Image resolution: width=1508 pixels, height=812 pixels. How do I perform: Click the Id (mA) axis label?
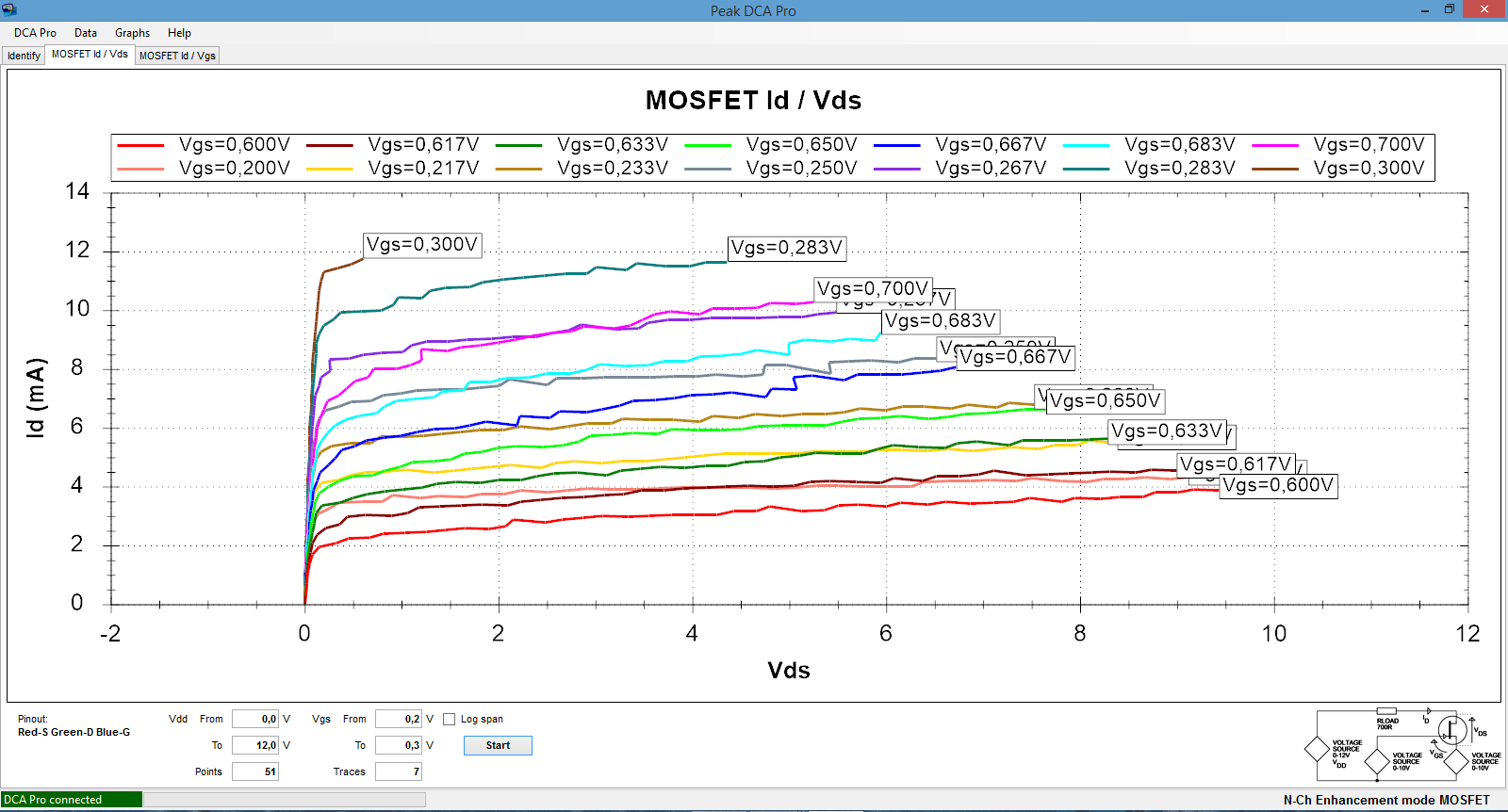tap(36, 398)
